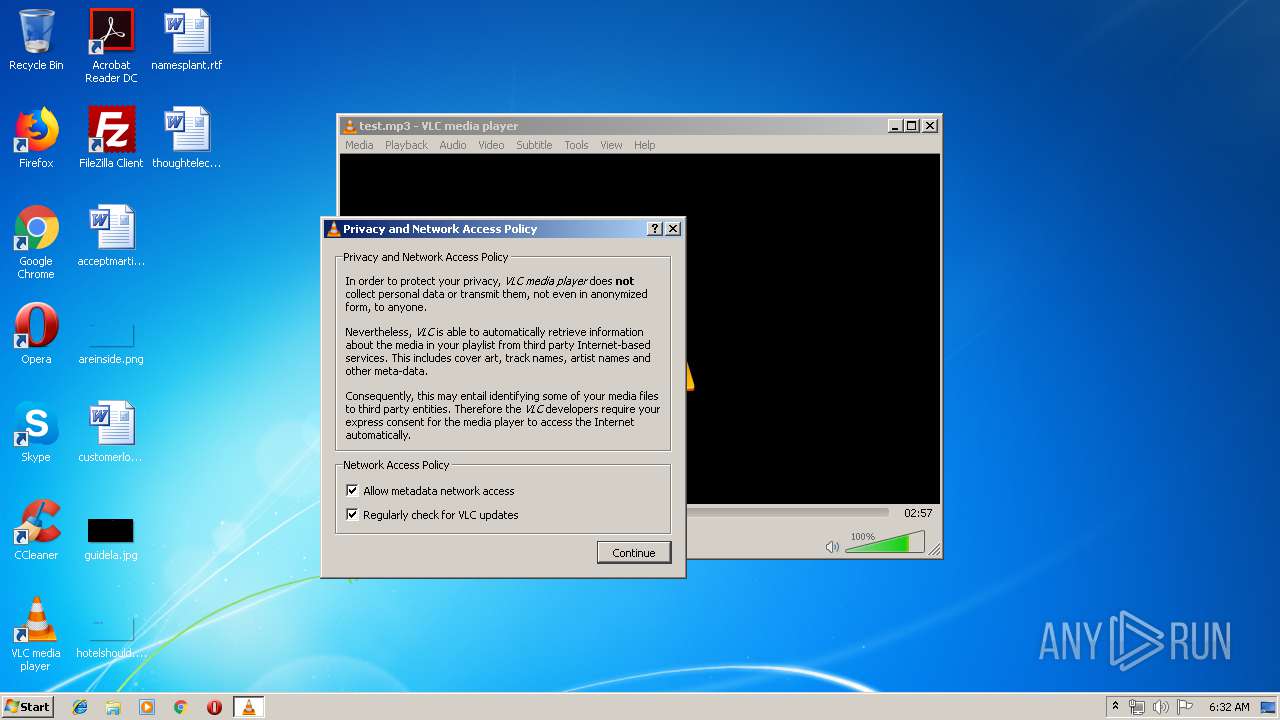Open the Tools menu in VLC

click(x=576, y=145)
